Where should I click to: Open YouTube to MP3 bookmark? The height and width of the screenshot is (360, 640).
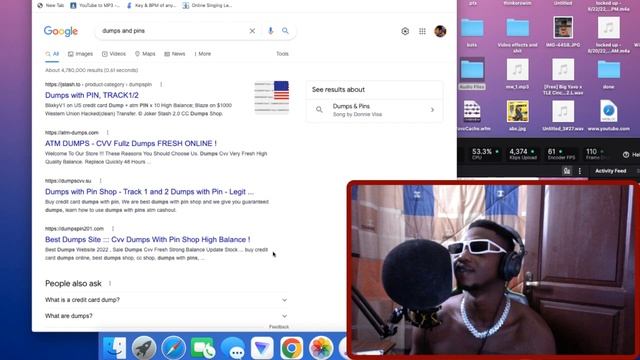(95, 5)
